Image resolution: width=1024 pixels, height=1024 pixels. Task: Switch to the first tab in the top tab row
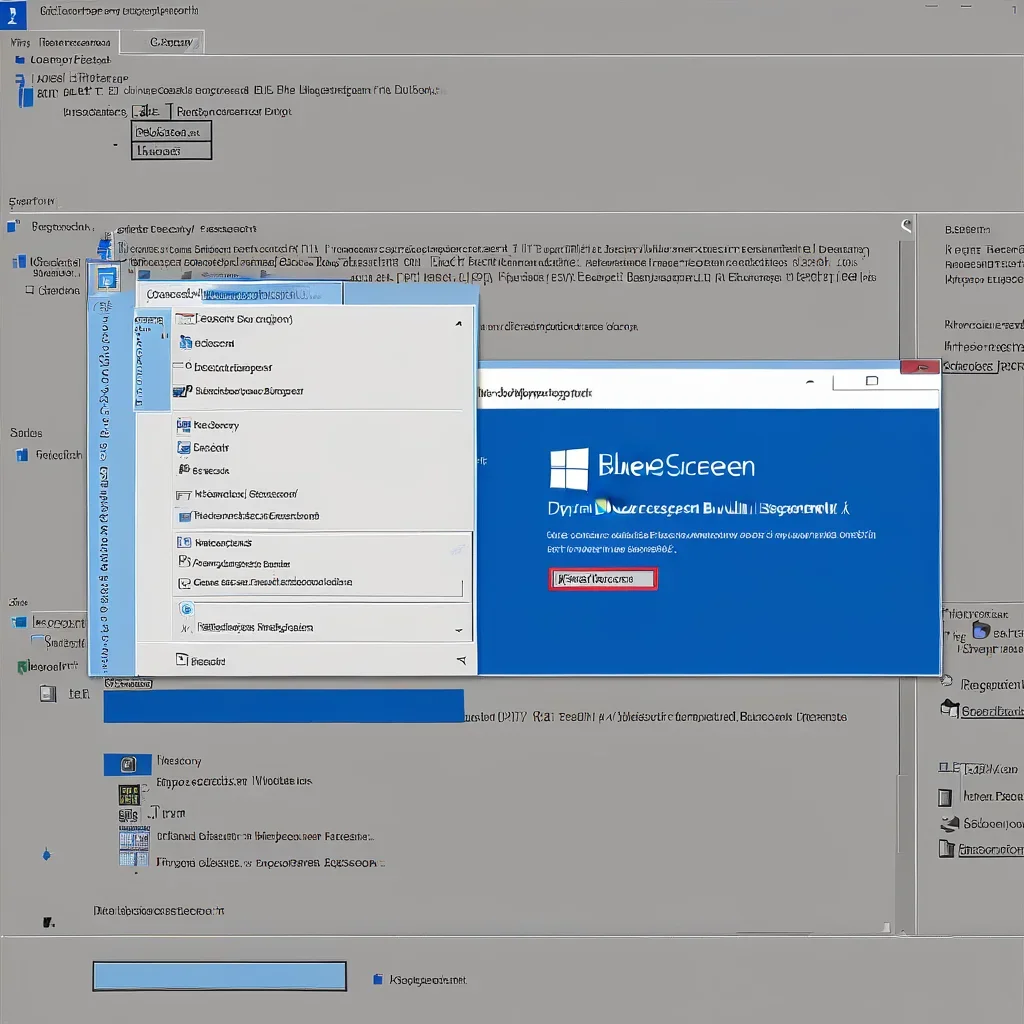tap(61, 42)
